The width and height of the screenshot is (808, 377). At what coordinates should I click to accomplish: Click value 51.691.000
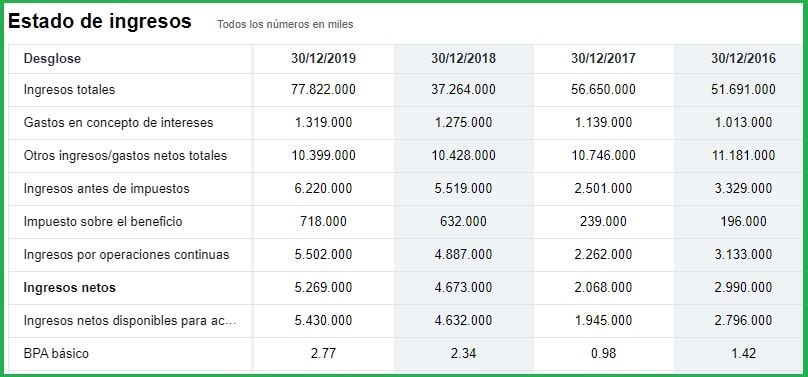743,90
